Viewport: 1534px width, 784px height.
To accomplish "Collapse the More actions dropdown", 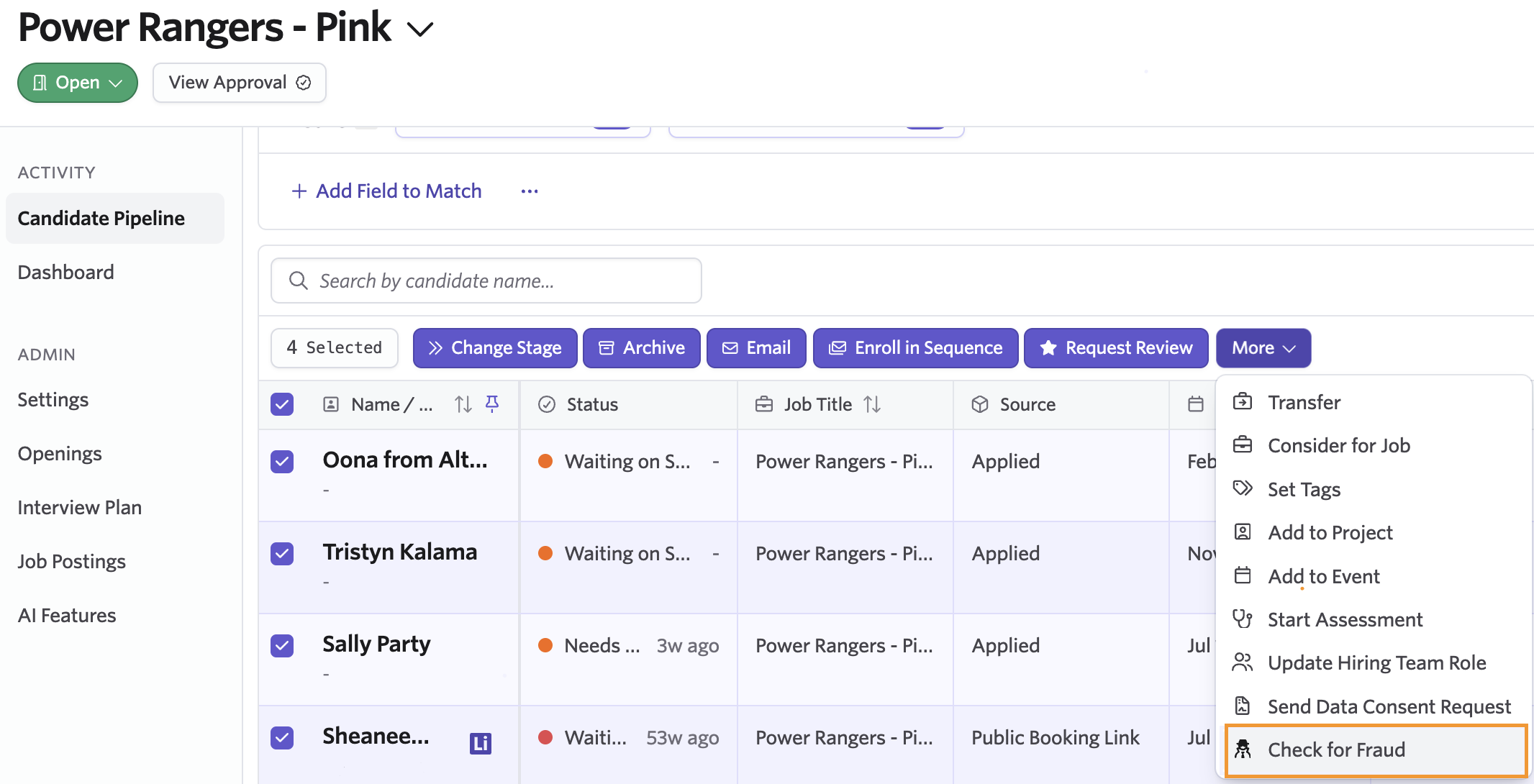I will [x=1263, y=348].
